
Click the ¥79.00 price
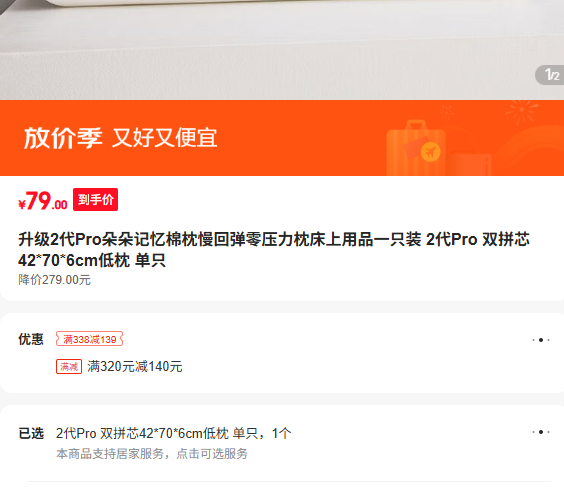coord(43,201)
